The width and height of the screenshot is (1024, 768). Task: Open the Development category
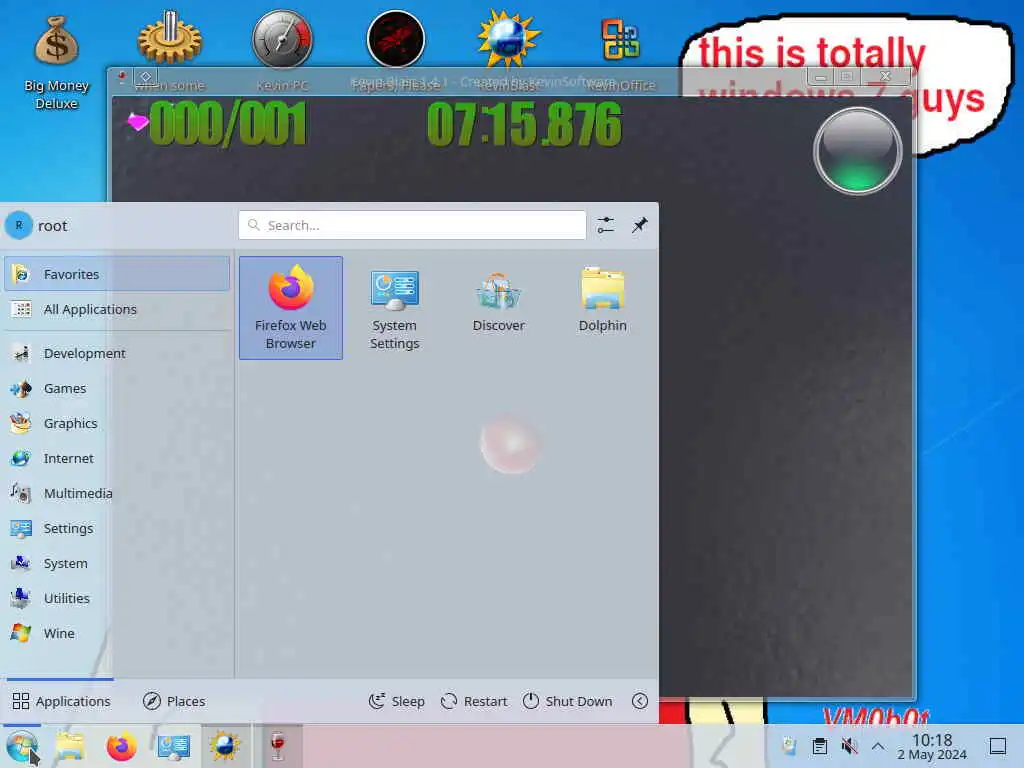coord(117,353)
